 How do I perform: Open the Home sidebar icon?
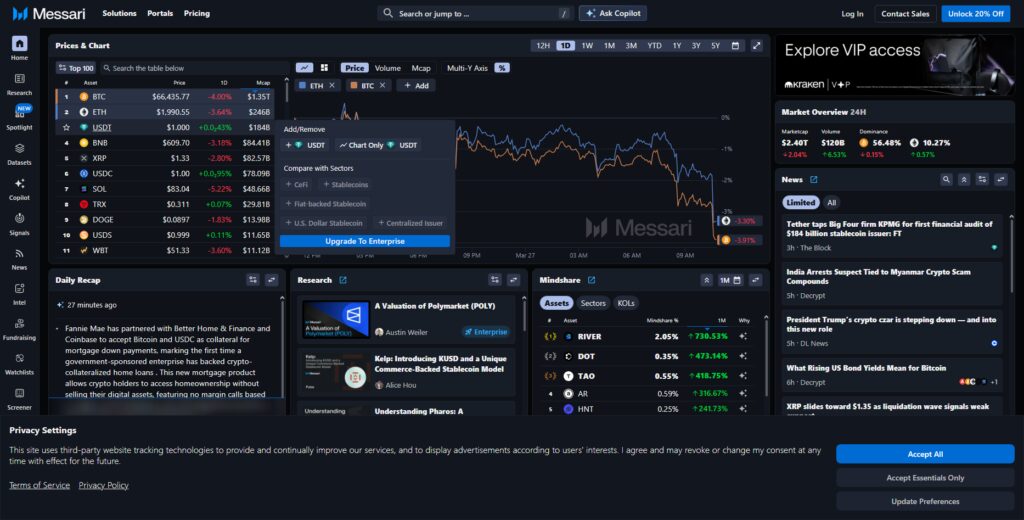click(20, 44)
